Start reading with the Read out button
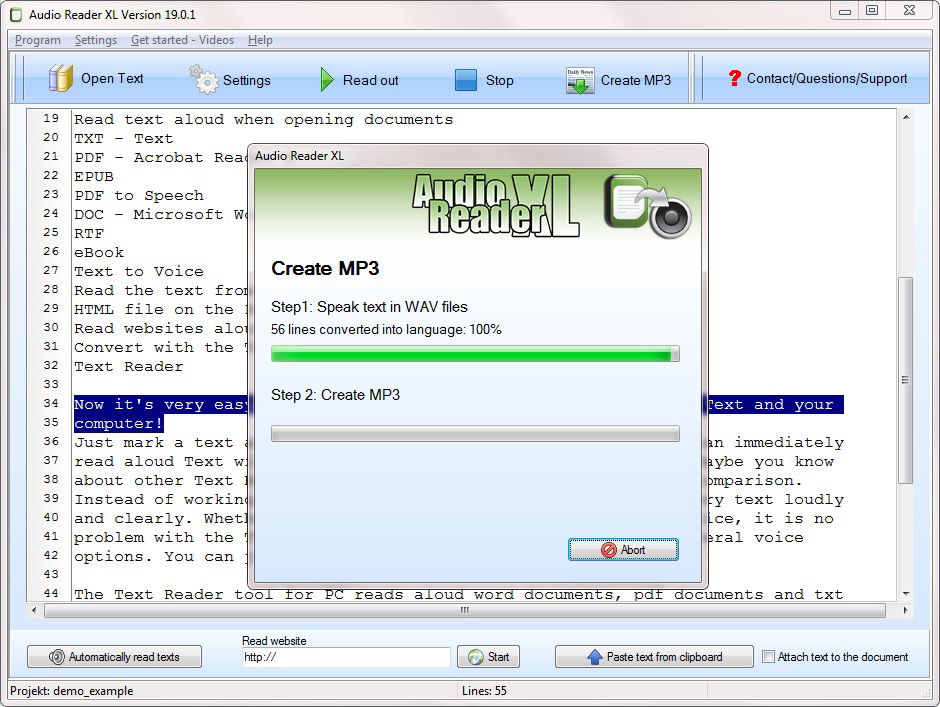940x707 pixels. pos(359,80)
